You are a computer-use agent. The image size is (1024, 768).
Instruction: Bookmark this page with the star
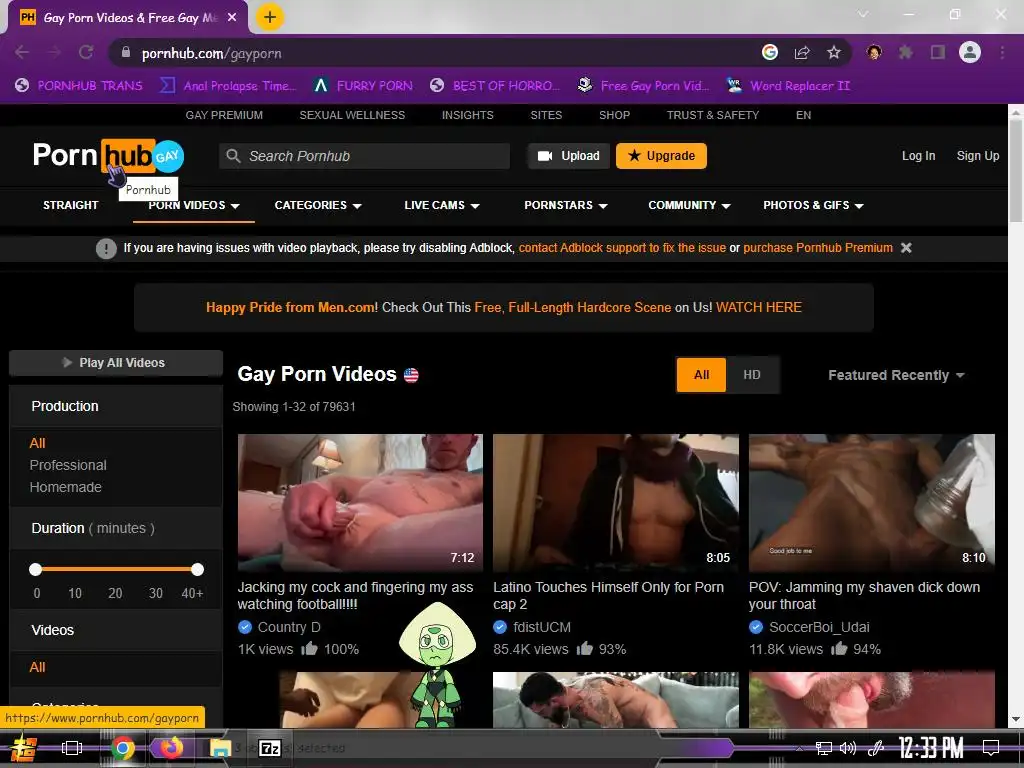pos(834,52)
